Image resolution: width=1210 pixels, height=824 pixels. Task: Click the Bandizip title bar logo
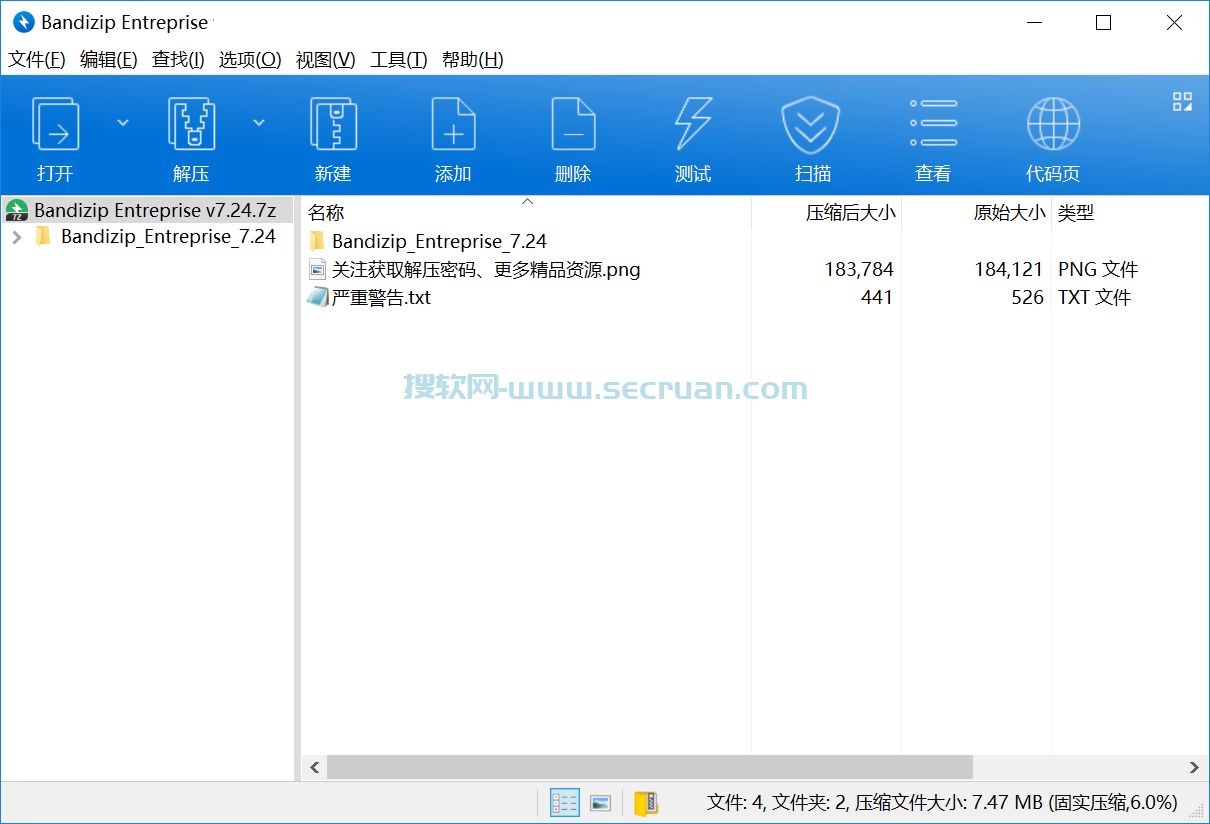pos(24,22)
